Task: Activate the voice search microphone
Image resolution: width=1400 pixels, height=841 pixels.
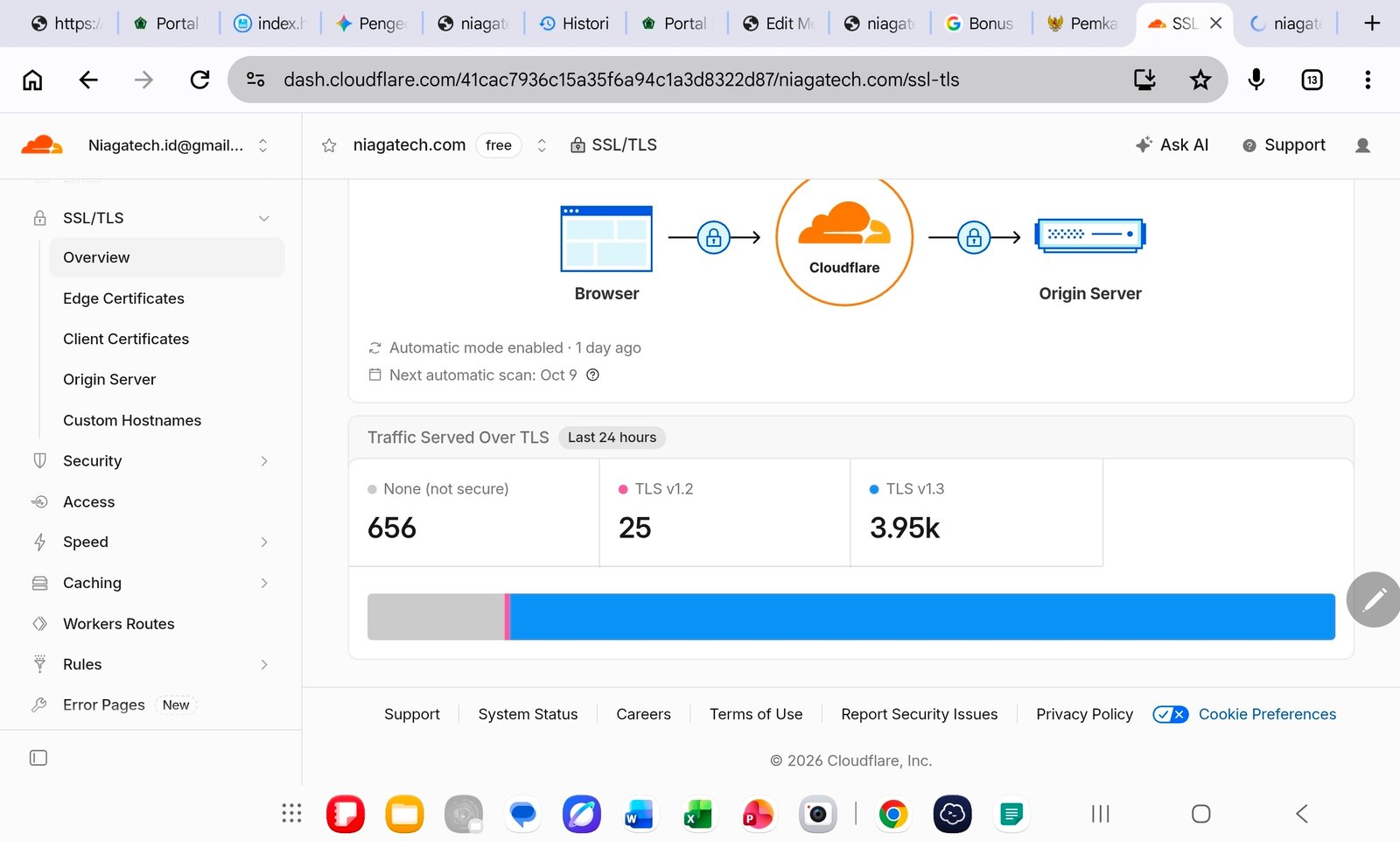Action: 1256,80
